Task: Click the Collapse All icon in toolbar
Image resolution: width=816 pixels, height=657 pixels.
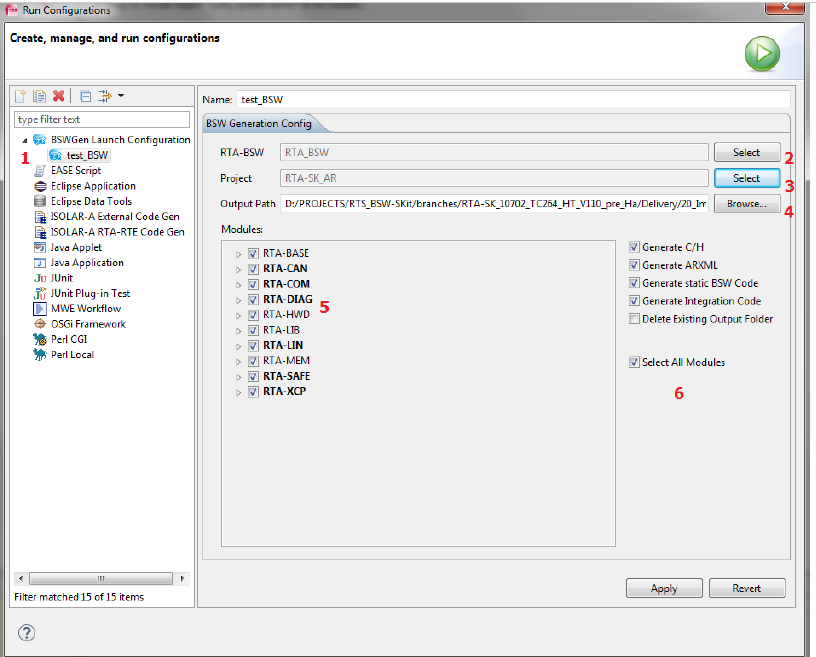Action: pyautogui.click(x=86, y=96)
